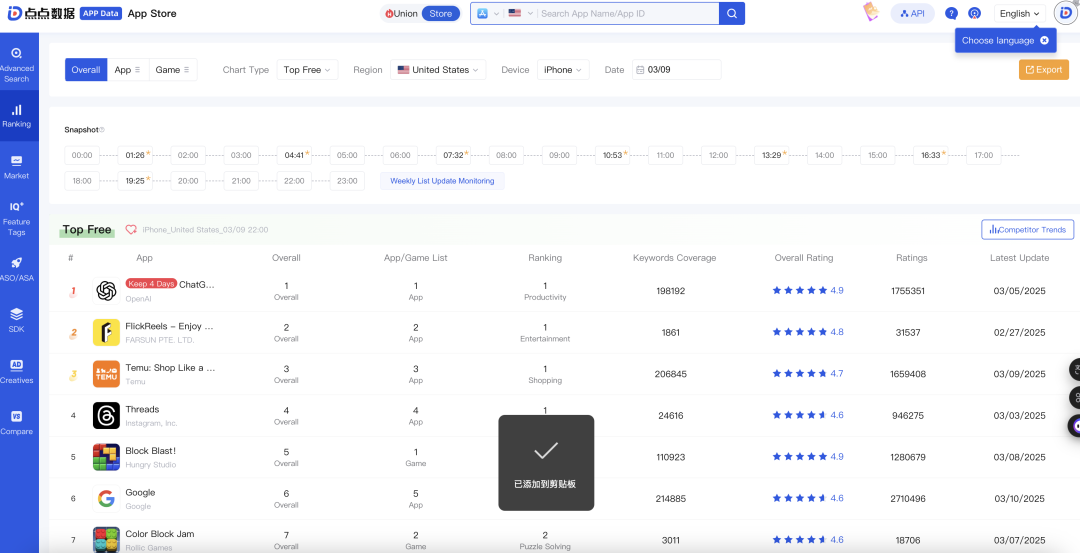Open the App Store platform dropdown in search
The width and height of the screenshot is (1080, 553).
tap(488, 13)
